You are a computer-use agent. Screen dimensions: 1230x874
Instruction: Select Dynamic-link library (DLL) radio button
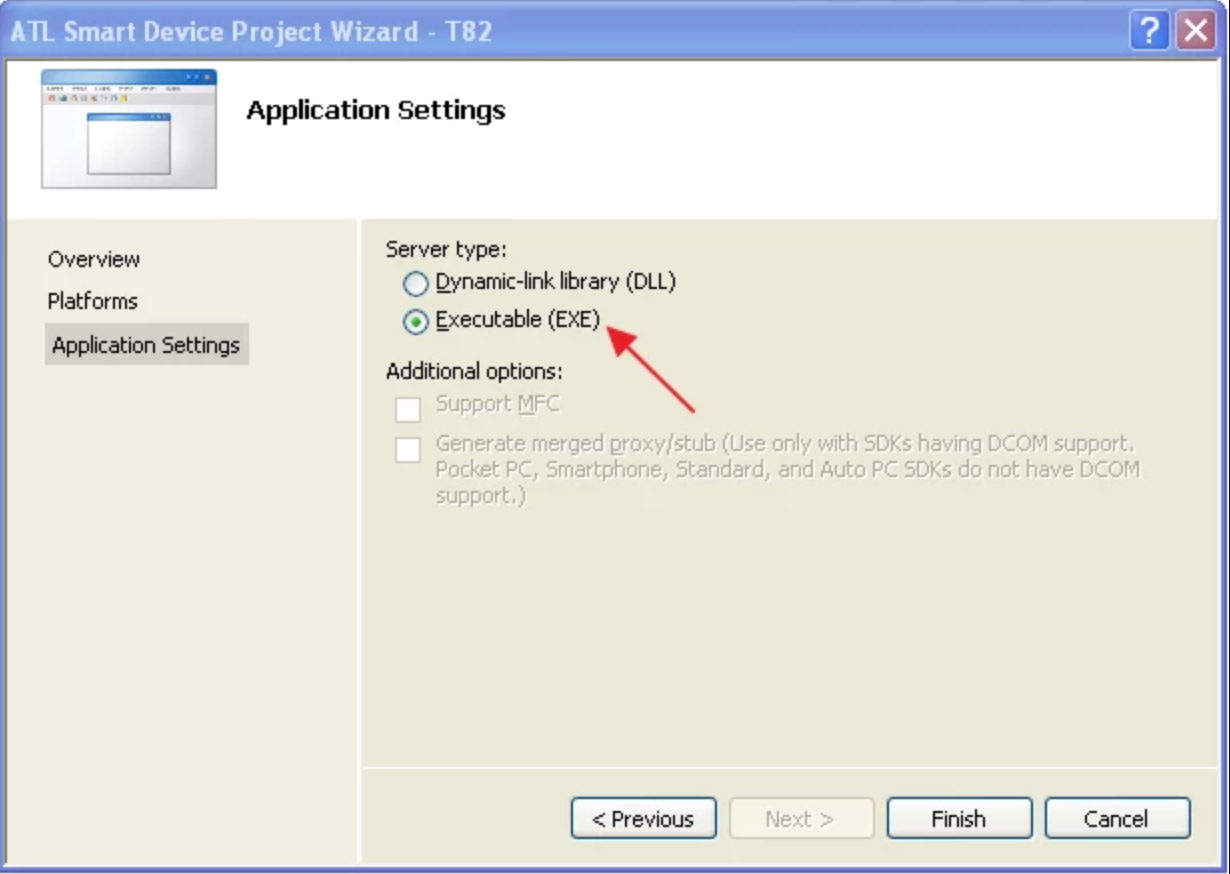[x=415, y=284]
